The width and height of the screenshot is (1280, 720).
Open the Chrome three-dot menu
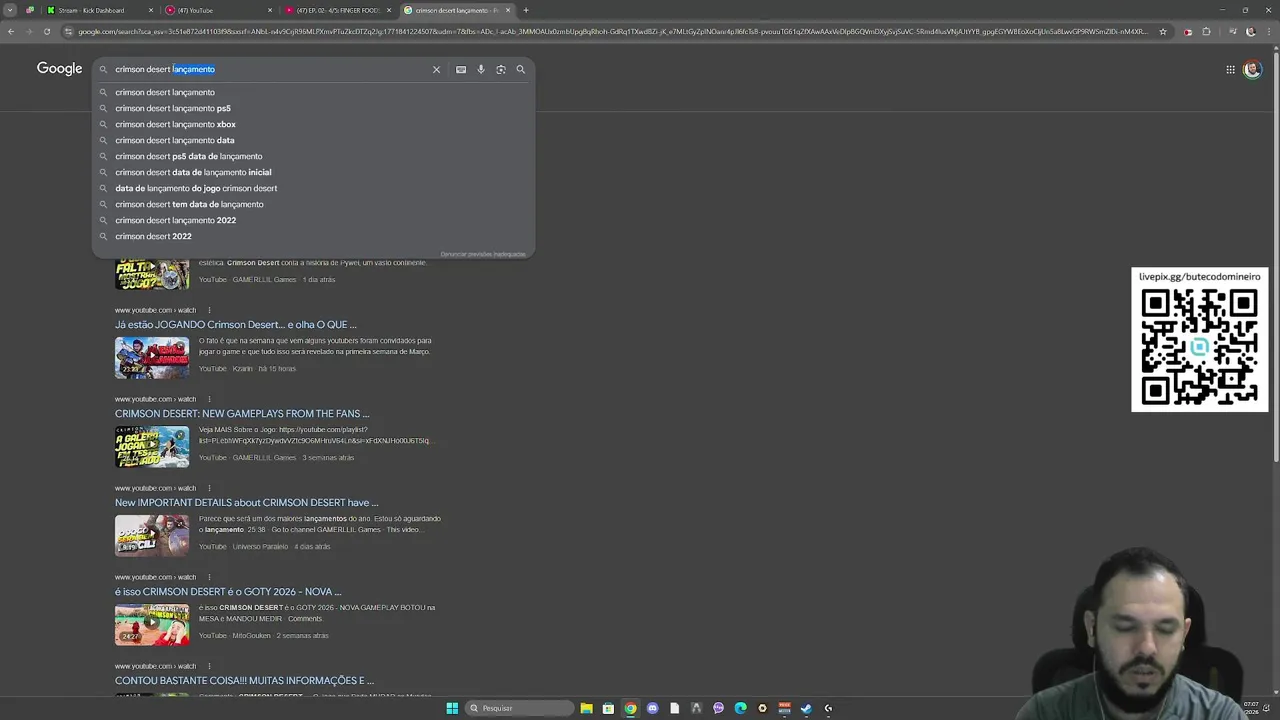[x=1269, y=32]
